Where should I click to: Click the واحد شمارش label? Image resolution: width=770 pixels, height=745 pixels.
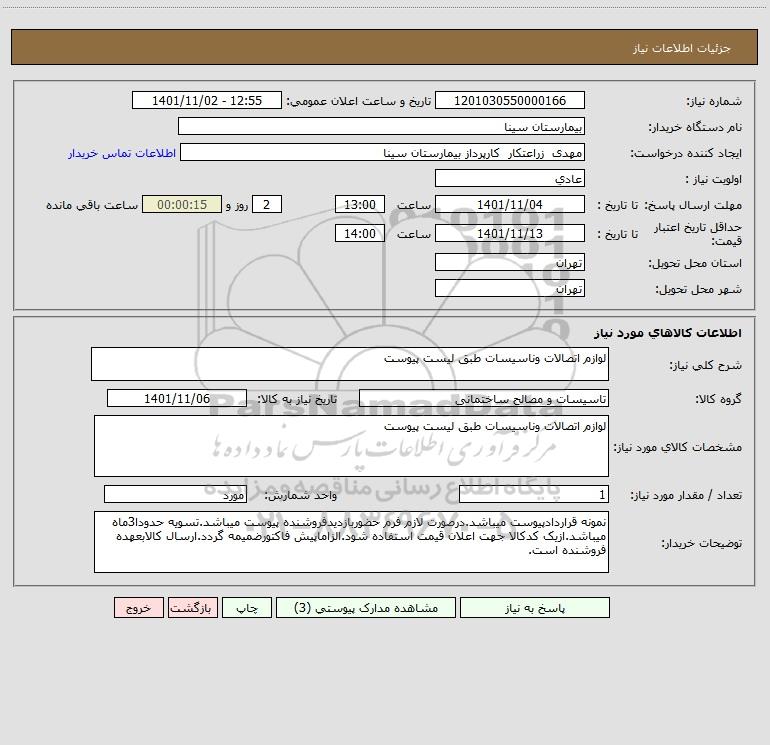click(x=301, y=496)
